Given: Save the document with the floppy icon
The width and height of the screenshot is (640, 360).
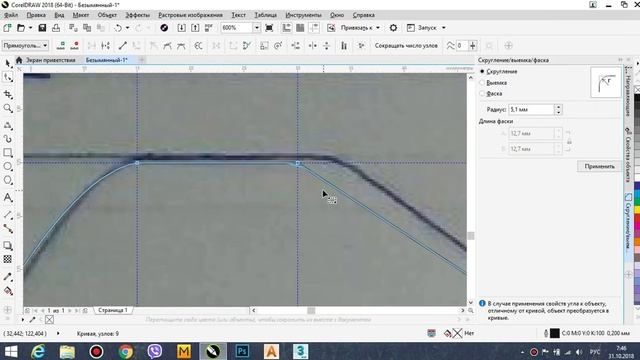Looking at the screenshot, I should click(42, 28).
